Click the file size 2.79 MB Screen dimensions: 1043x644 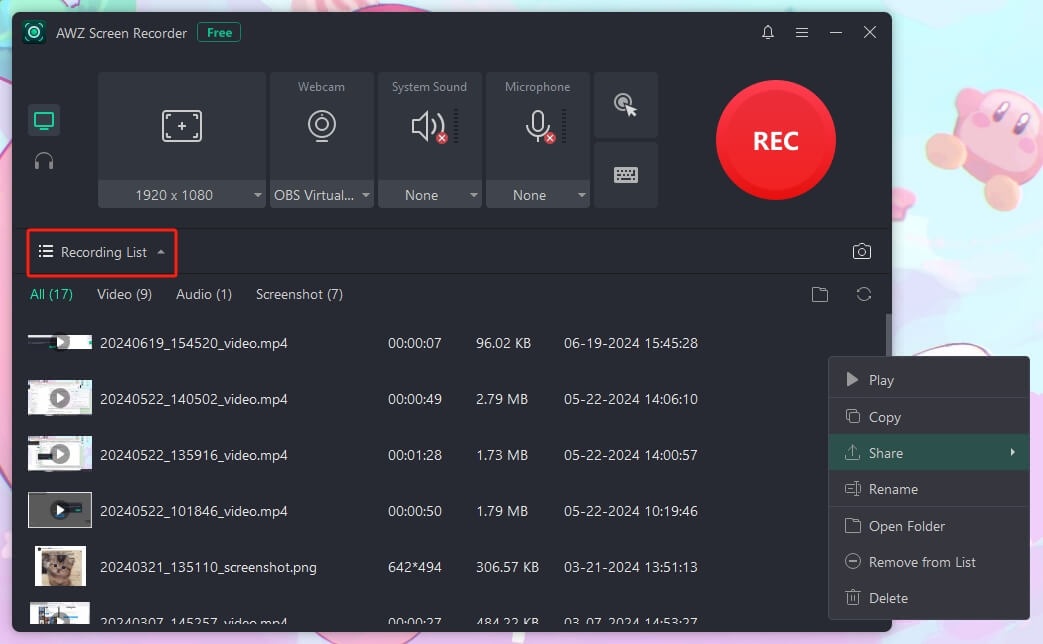point(502,399)
